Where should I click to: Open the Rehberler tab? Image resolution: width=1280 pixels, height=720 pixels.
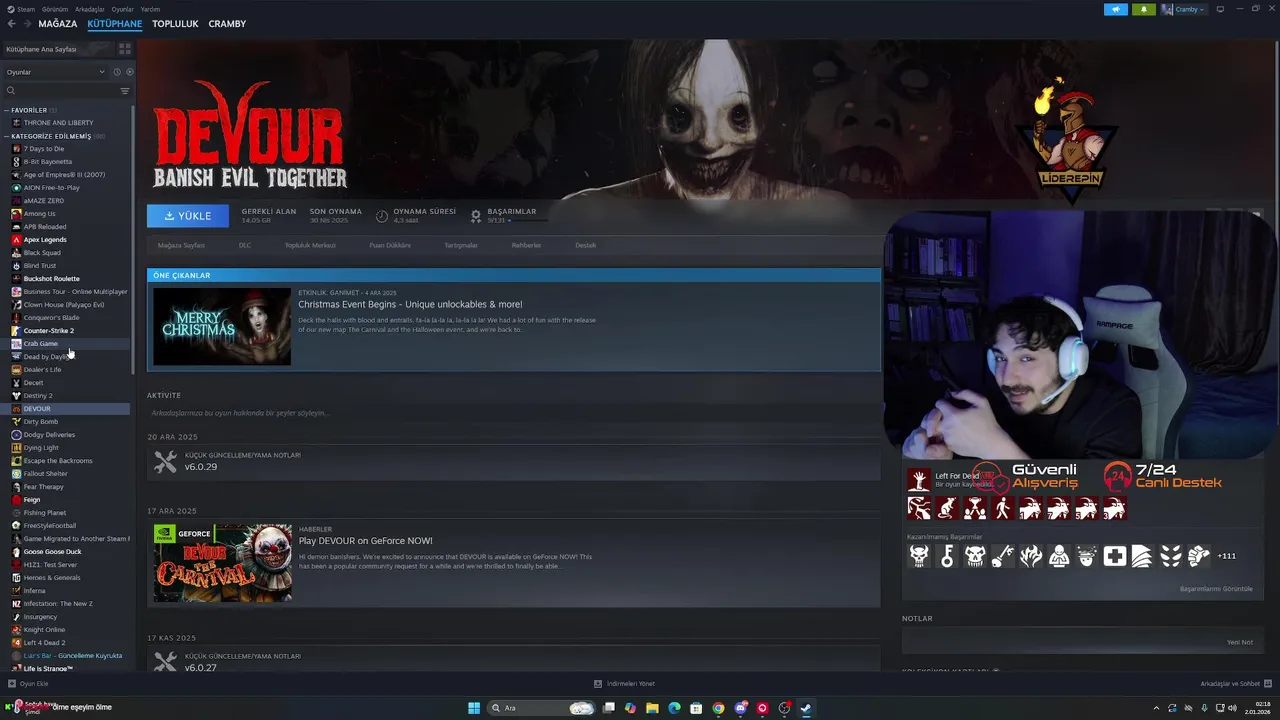[526, 245]
